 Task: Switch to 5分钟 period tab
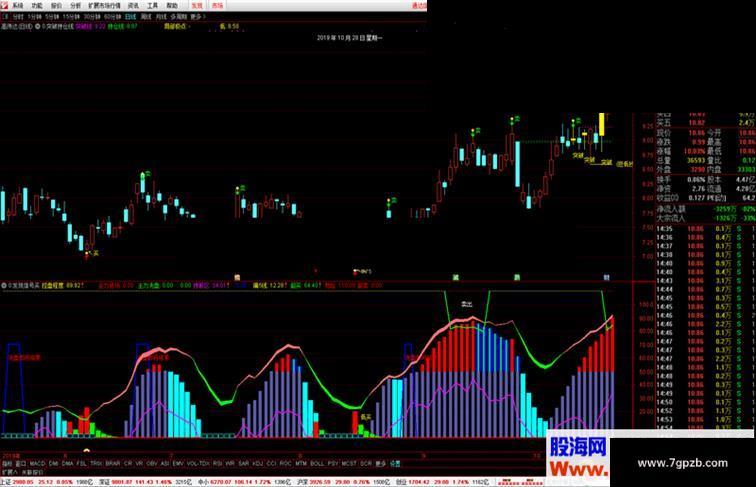(x=52, y=16)
